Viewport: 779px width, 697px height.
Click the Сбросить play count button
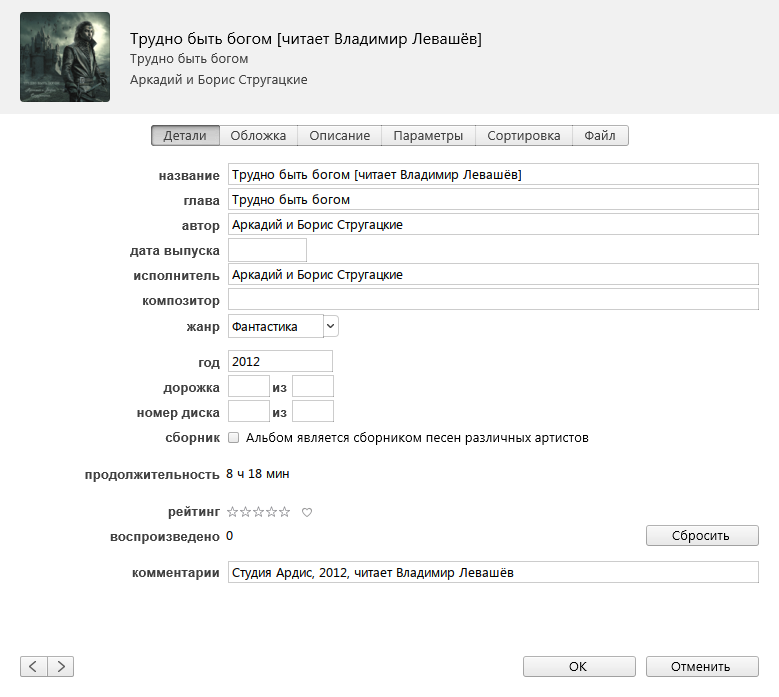702,536
